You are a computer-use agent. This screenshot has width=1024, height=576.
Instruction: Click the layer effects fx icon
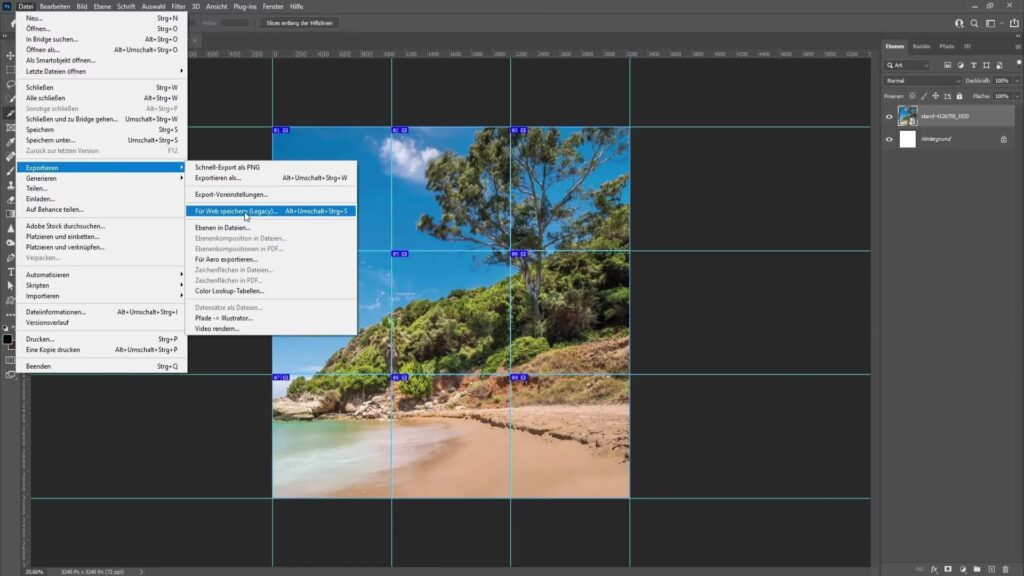[934, 569]
